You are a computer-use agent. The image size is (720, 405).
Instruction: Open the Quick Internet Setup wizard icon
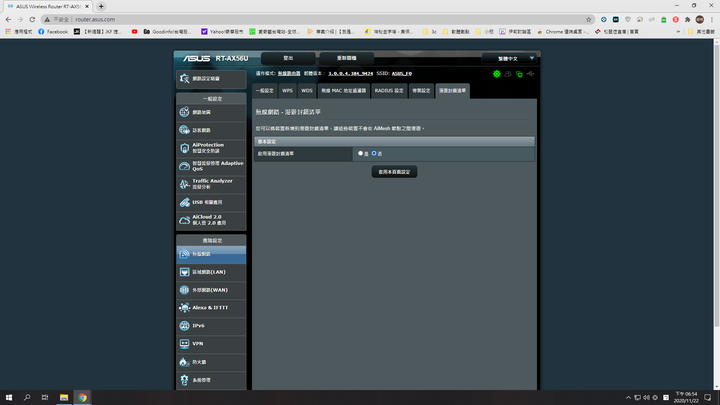tap(185, 79)
